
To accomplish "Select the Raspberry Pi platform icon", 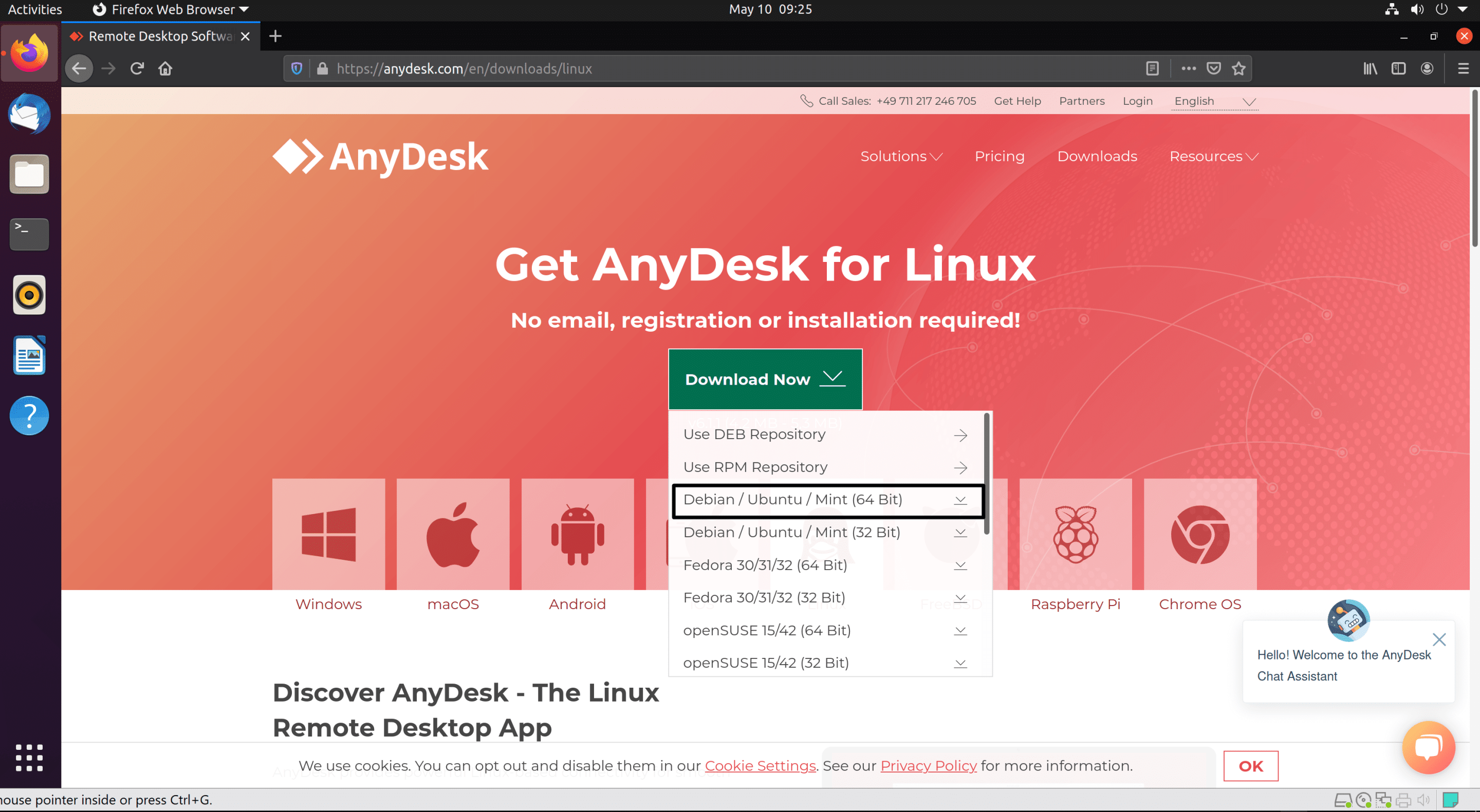I will tap(1075, 534).
